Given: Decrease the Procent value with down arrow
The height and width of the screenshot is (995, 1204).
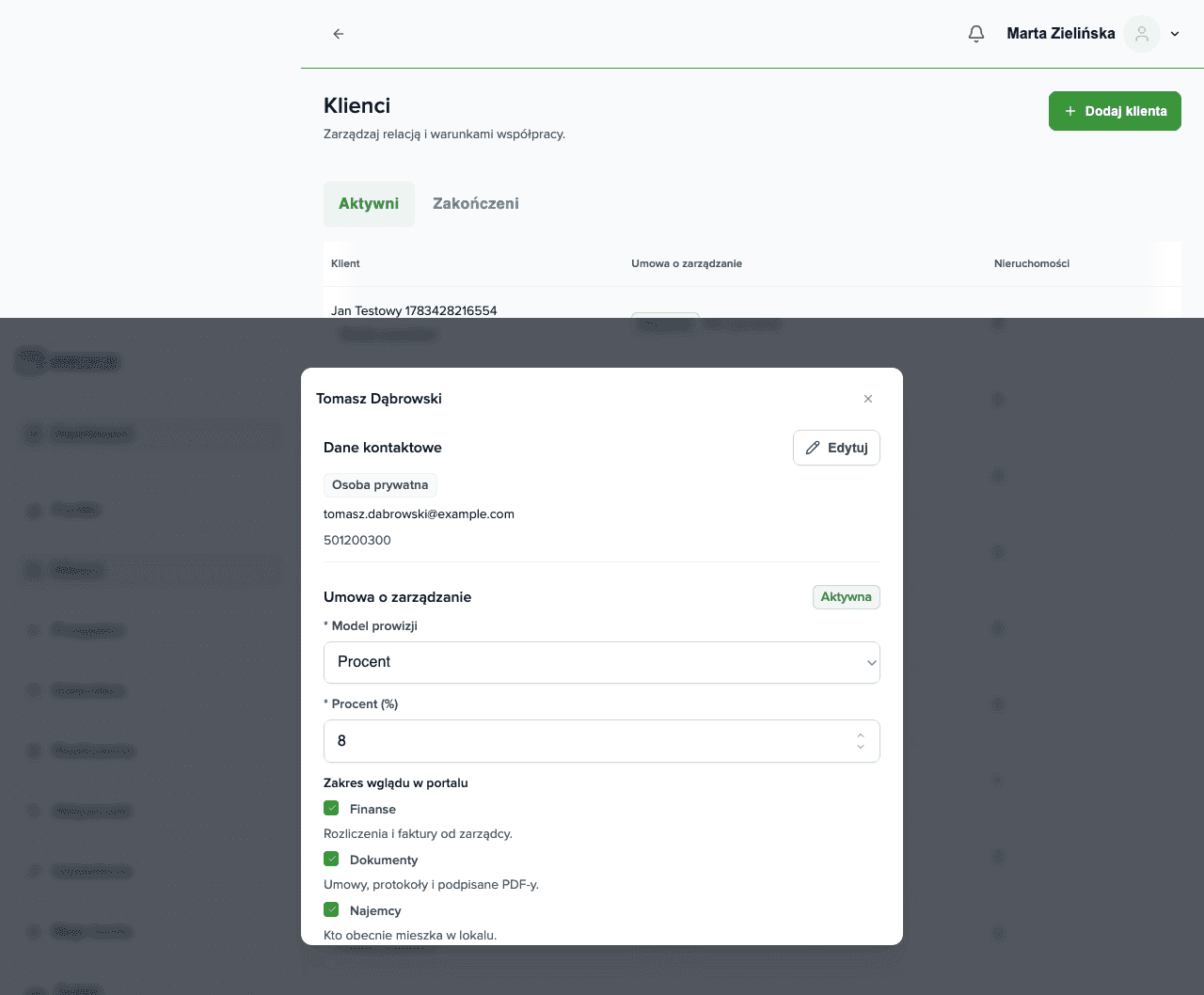Looking at the screenshot, I should point(861,747).
